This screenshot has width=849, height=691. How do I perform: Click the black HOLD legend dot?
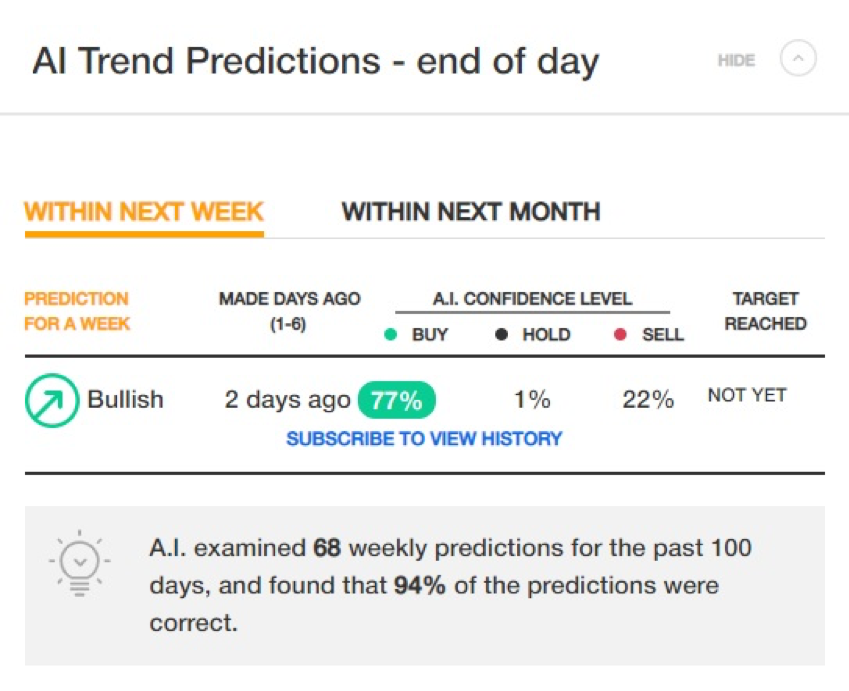(x=501, y=334)
